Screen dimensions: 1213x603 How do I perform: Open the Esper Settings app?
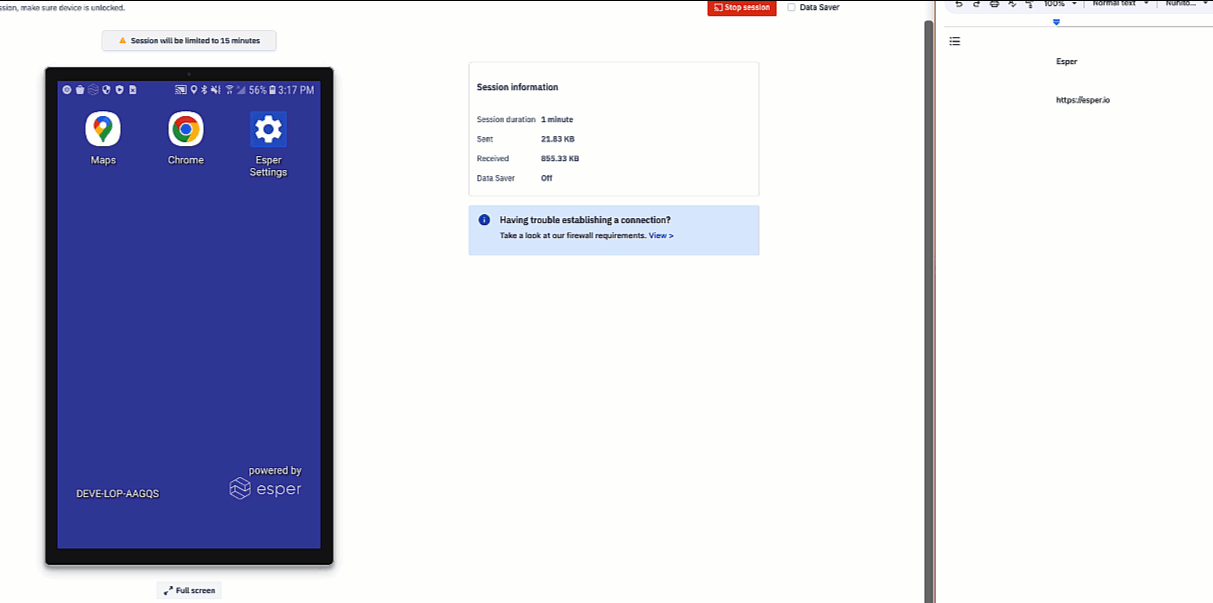point(268,145)
